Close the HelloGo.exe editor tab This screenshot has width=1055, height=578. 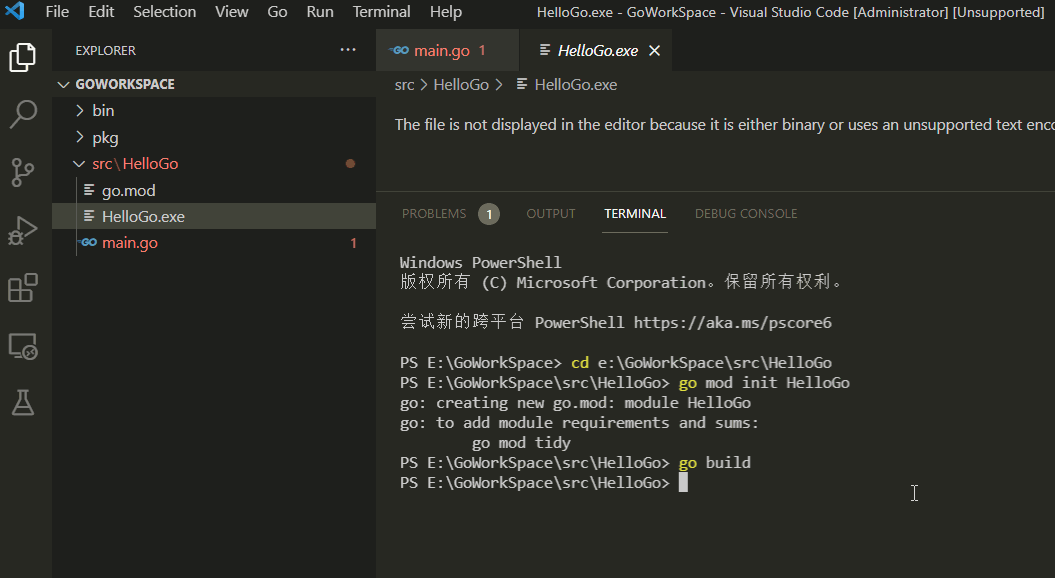point(654,50)
